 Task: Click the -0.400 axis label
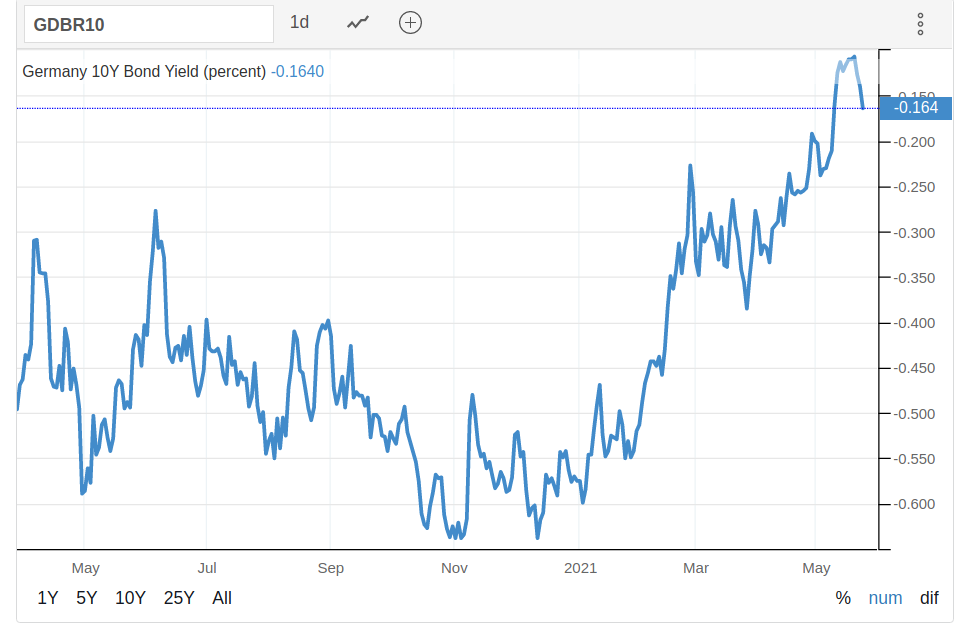[914, 323]
